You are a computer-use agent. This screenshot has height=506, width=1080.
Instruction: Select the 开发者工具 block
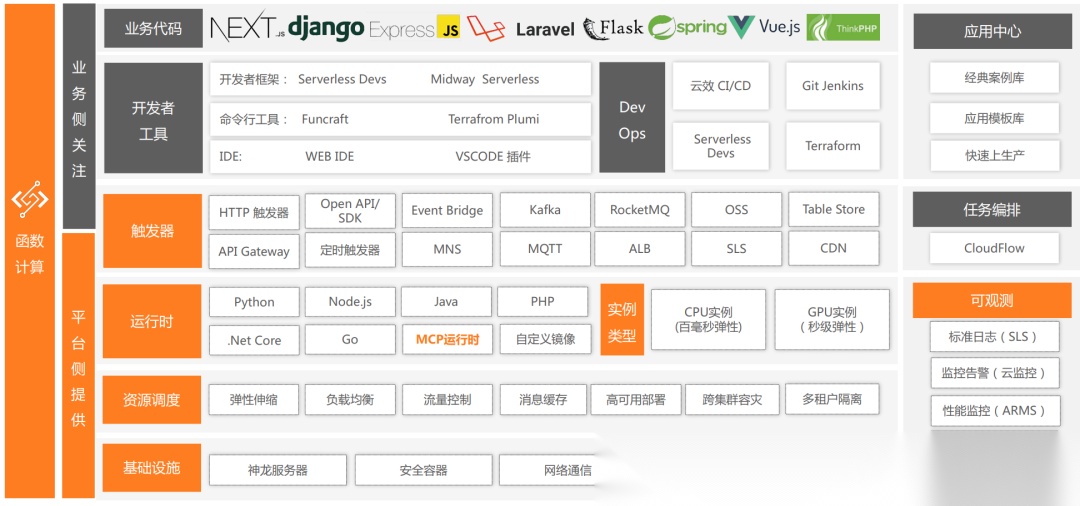point(154,118)
